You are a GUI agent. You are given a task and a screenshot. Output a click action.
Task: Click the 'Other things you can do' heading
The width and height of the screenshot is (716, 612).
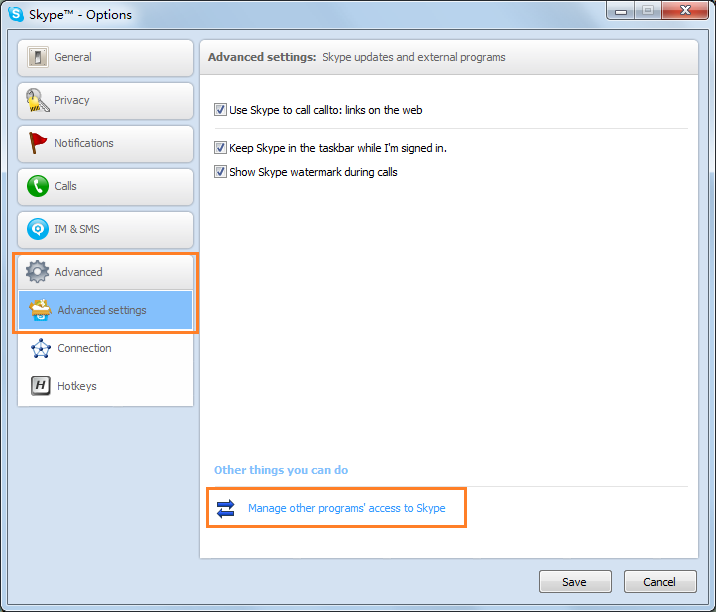tap(281, 470)
